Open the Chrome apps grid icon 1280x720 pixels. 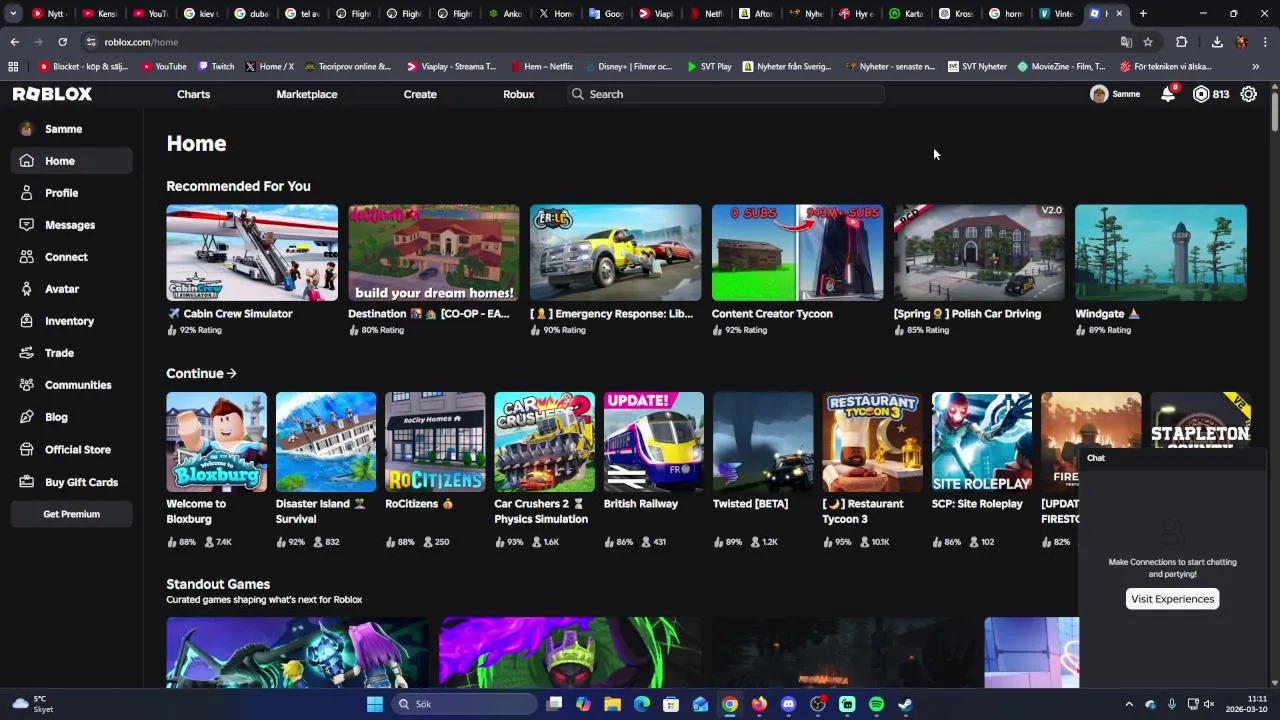click(x=13, y=67)
